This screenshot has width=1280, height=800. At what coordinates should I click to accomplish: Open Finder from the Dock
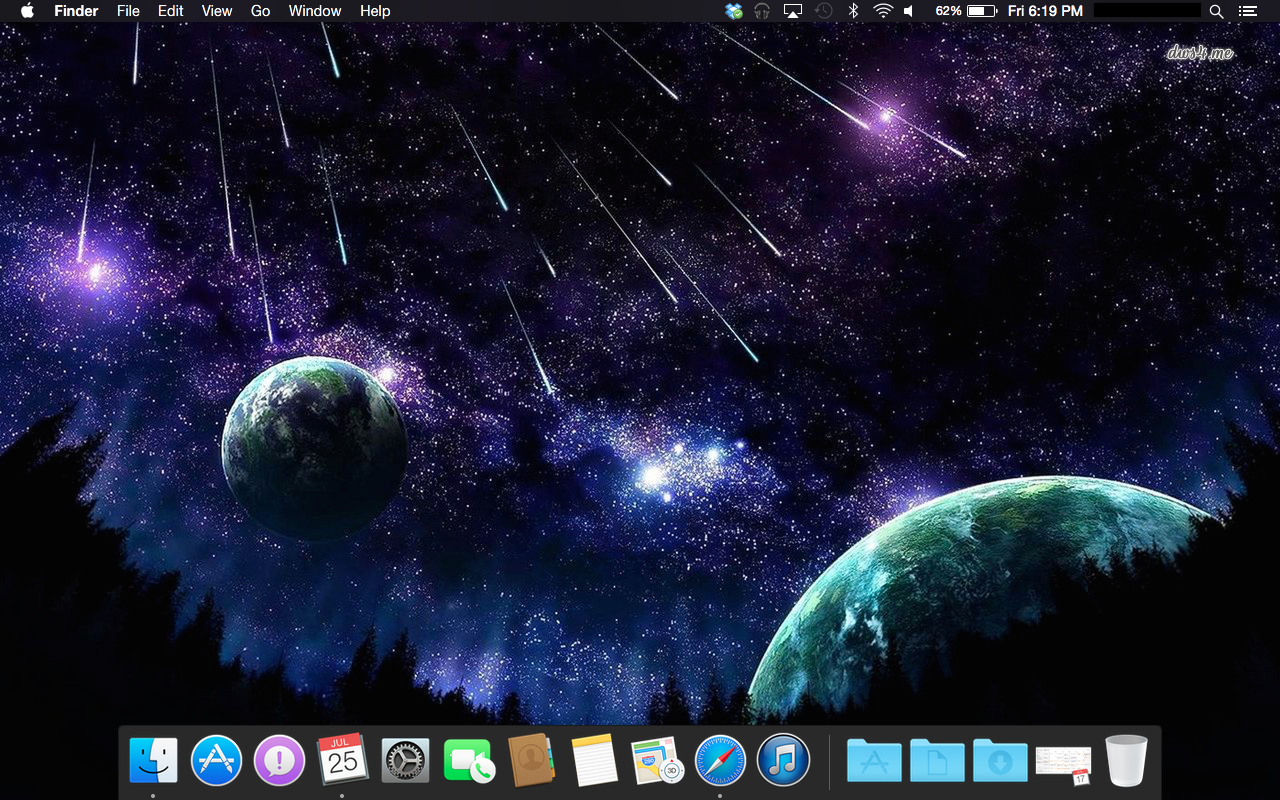pyautogui.click(x=153, y=760)
